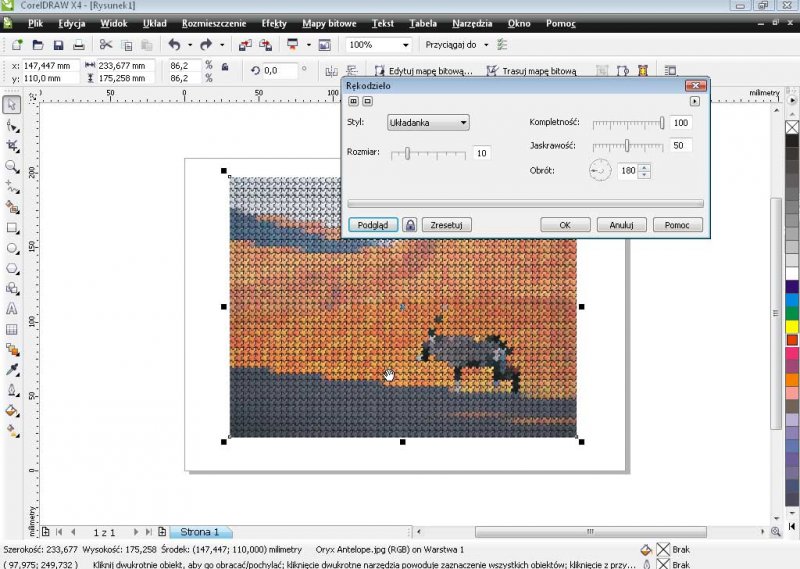Switch dialog to single preview pane view
800x569 pixels.
click(367, 101)
